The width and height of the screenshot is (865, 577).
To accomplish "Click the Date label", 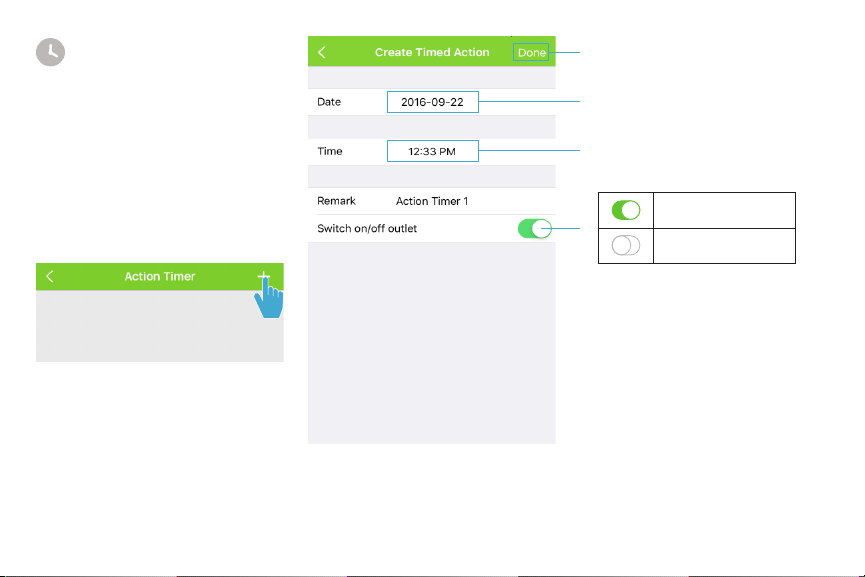I will tap(329, 102).
